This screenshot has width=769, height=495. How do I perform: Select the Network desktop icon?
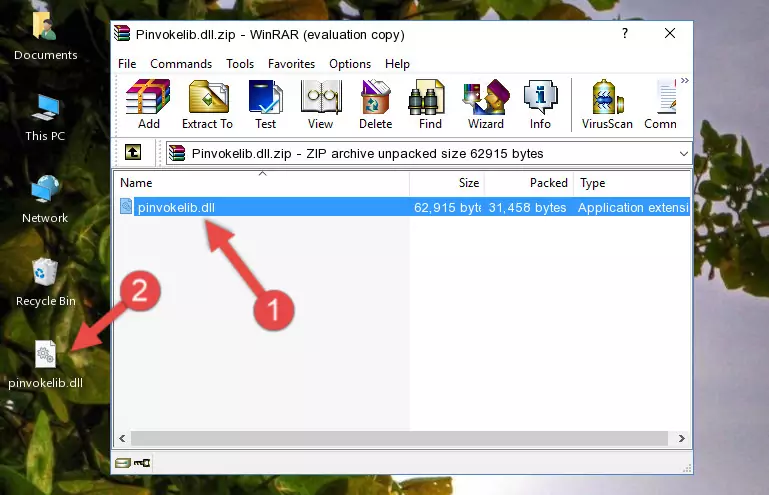point(45,200)
